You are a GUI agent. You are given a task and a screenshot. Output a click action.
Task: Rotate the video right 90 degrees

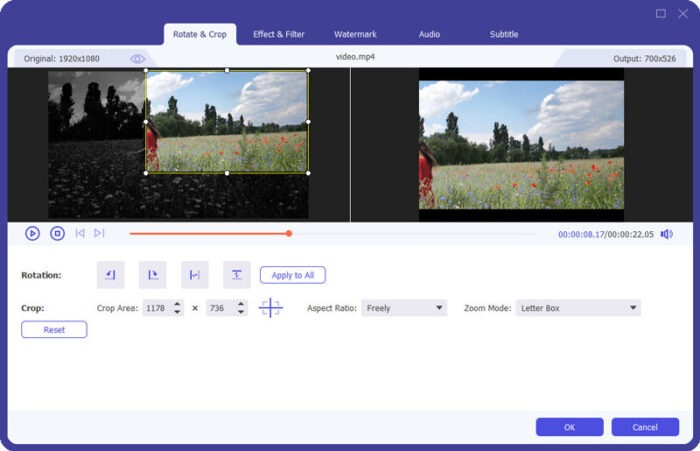point(153,275)
